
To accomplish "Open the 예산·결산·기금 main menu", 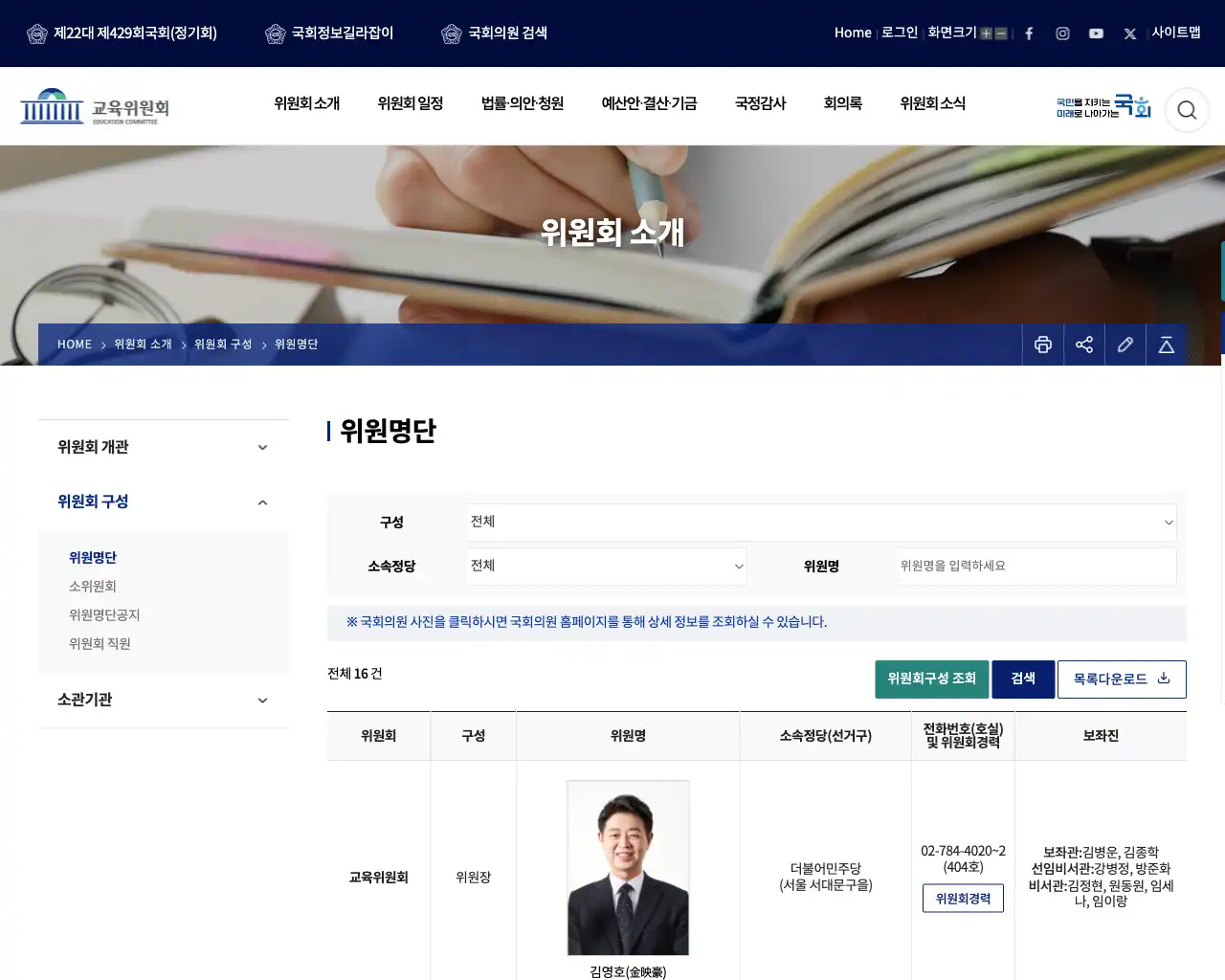I will tap(649, 103).
